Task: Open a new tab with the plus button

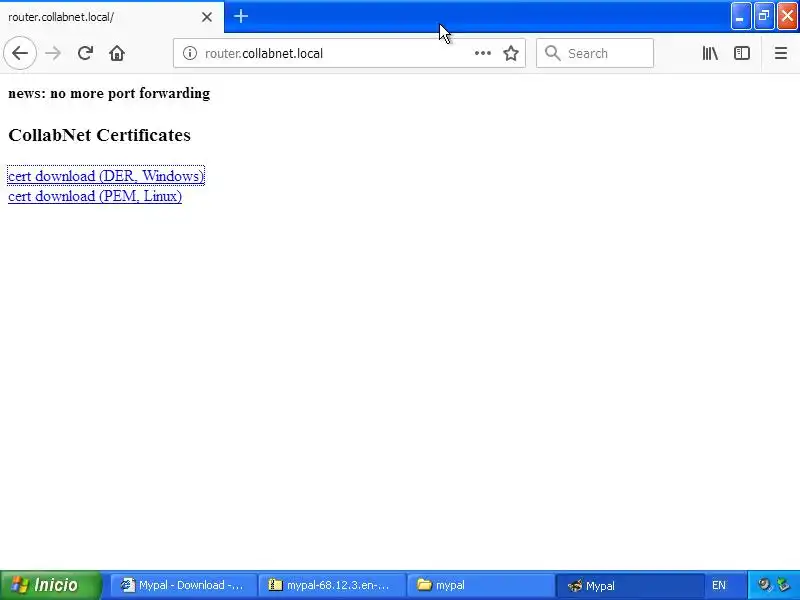Action: point(241,16)
